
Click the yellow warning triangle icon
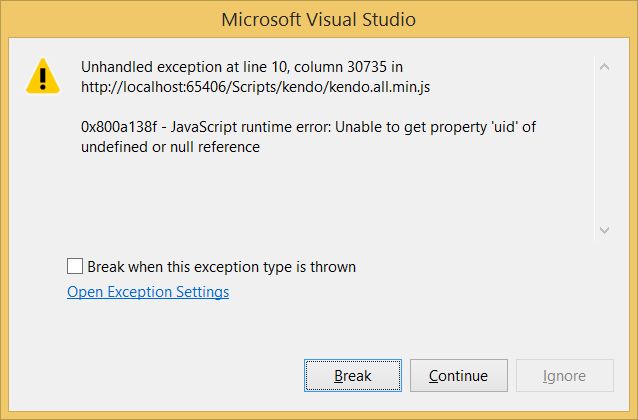point(43,76)
